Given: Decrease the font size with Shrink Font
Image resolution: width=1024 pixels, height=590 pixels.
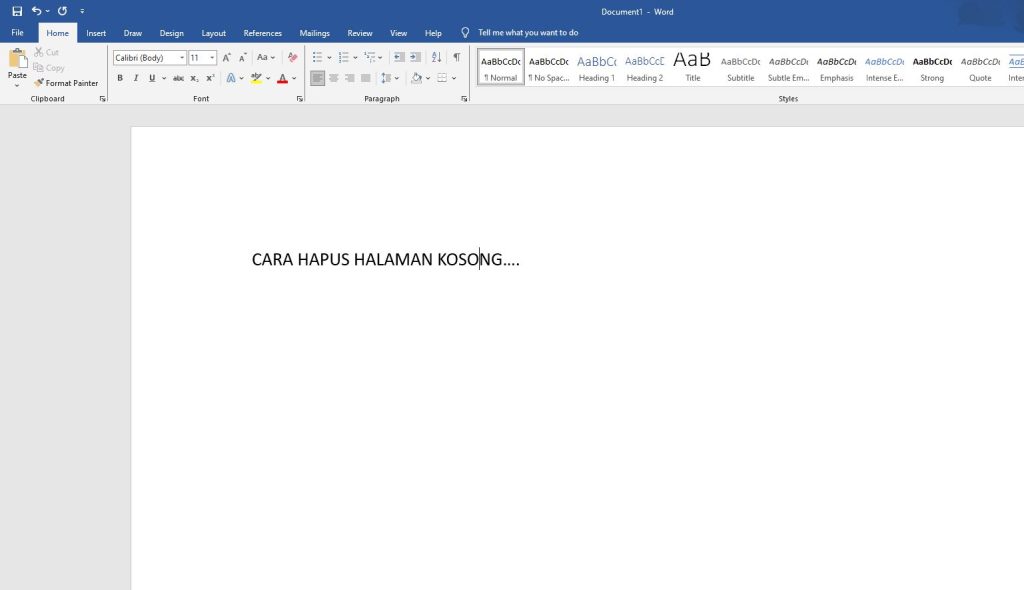Looking at the screenshot, I should (x=242, y=57).
